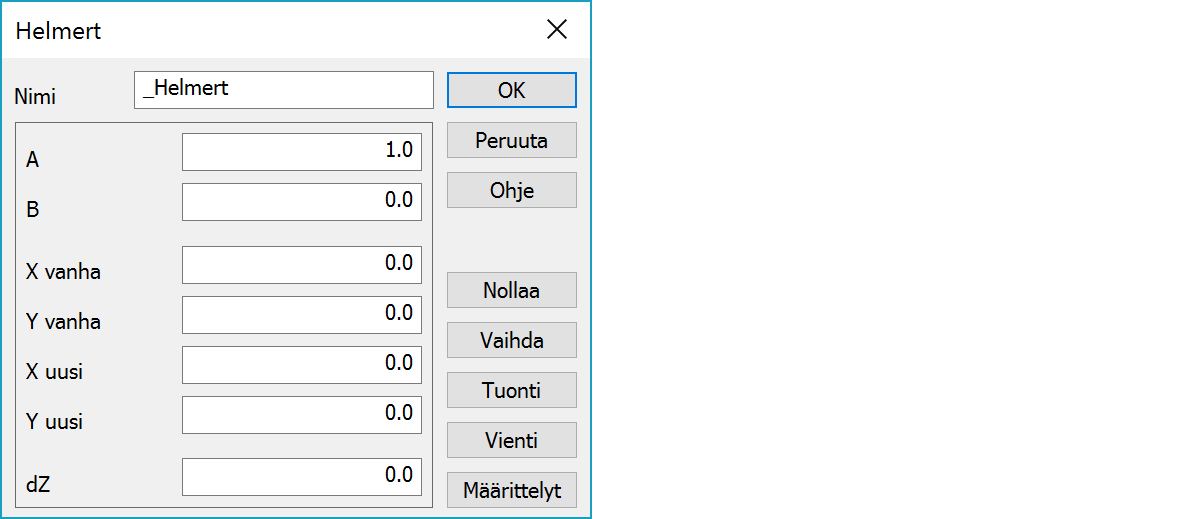Click the Helmert title bar text

click(x=58, y=31)
